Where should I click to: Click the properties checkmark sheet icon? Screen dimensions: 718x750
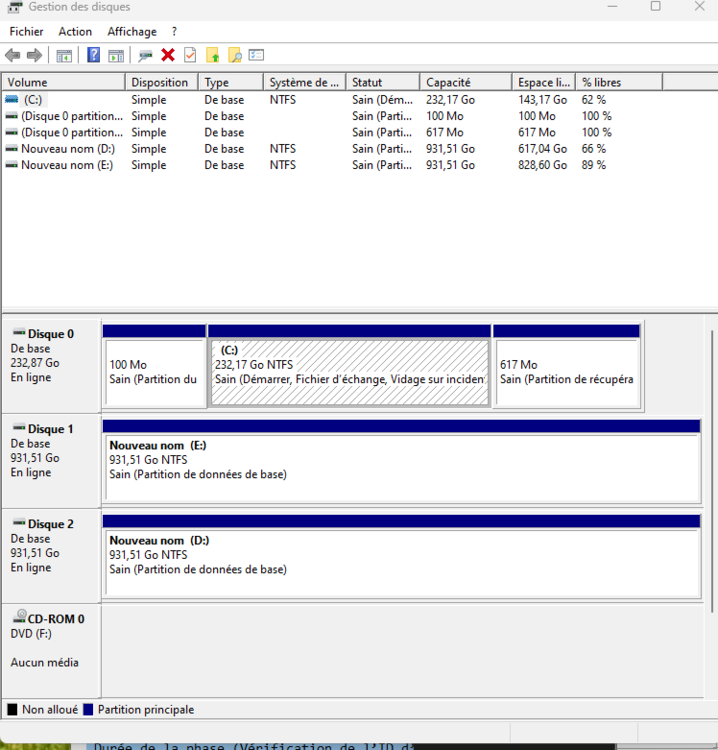point(190,56)
